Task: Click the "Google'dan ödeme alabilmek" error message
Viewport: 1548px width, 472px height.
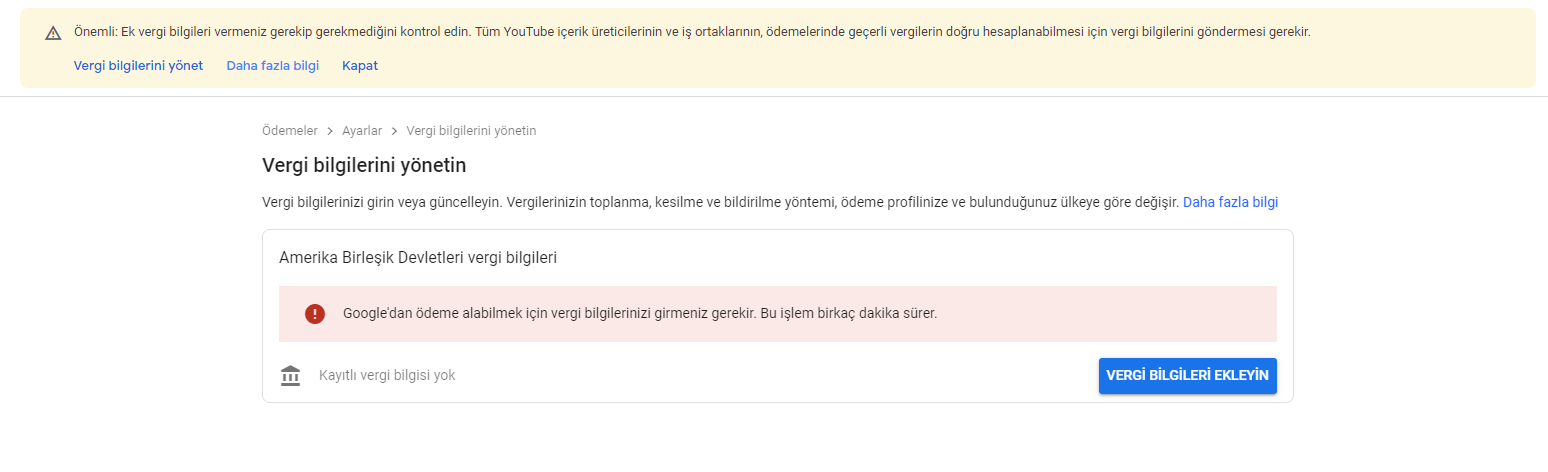Action: [x=640, y=313]
